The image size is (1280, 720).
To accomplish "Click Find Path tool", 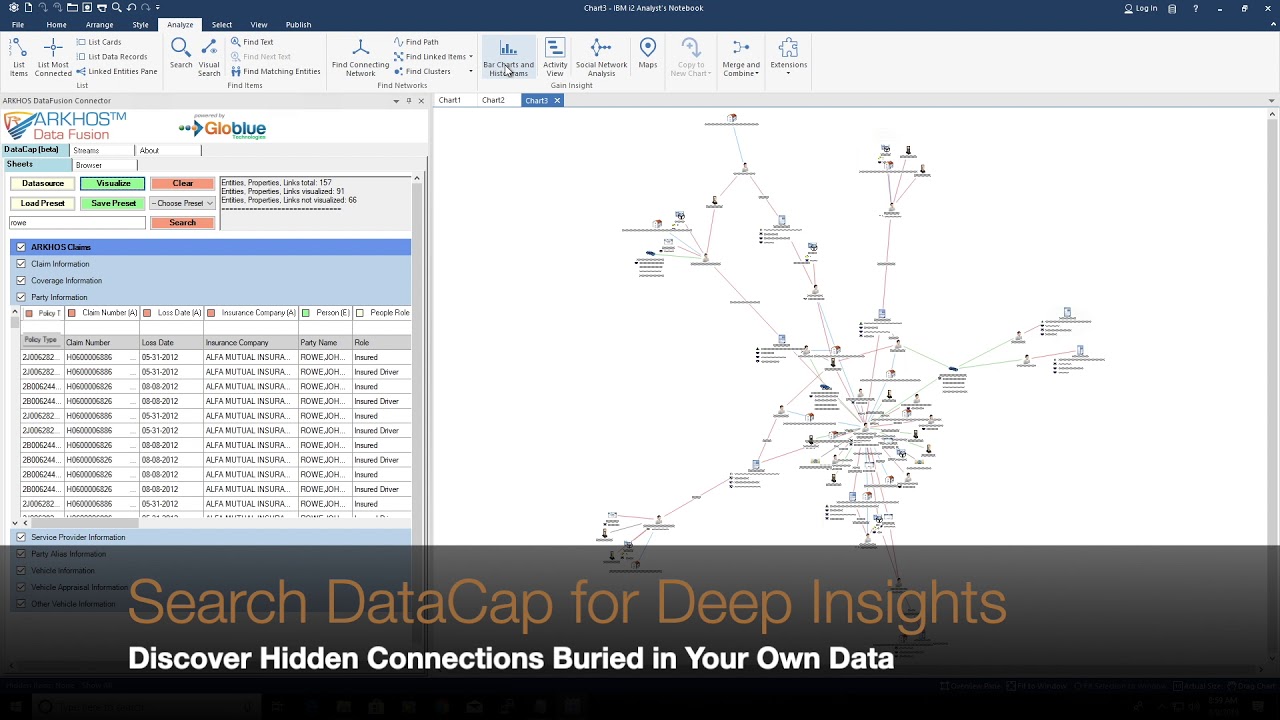I will click(x=415, y=42).
